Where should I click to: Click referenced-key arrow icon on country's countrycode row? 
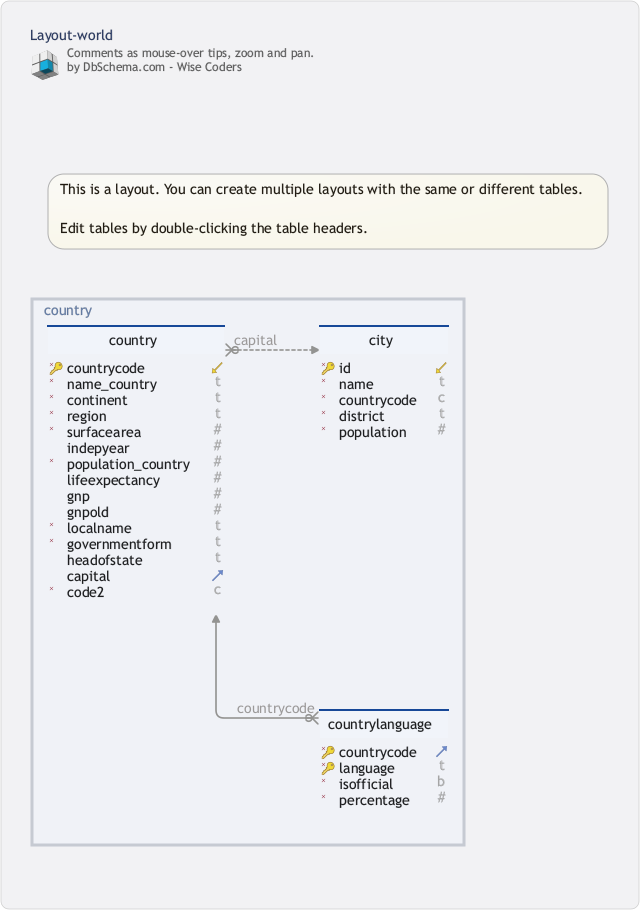[x=217, y=368]
